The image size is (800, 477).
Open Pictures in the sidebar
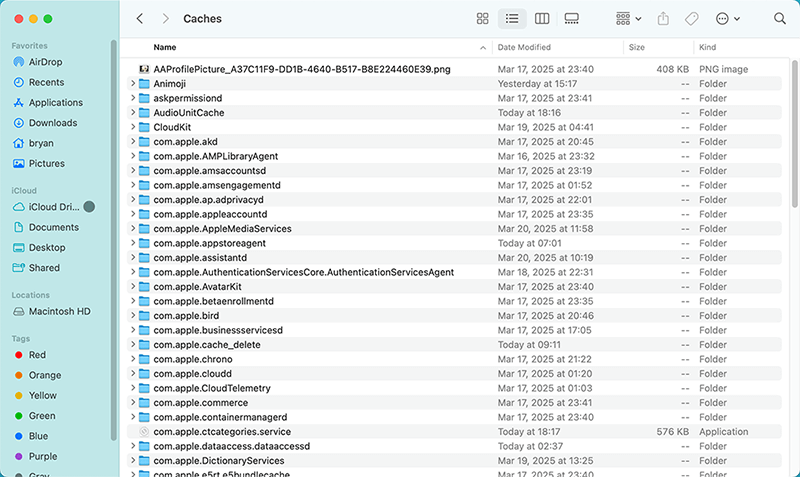tap(46, 164)
